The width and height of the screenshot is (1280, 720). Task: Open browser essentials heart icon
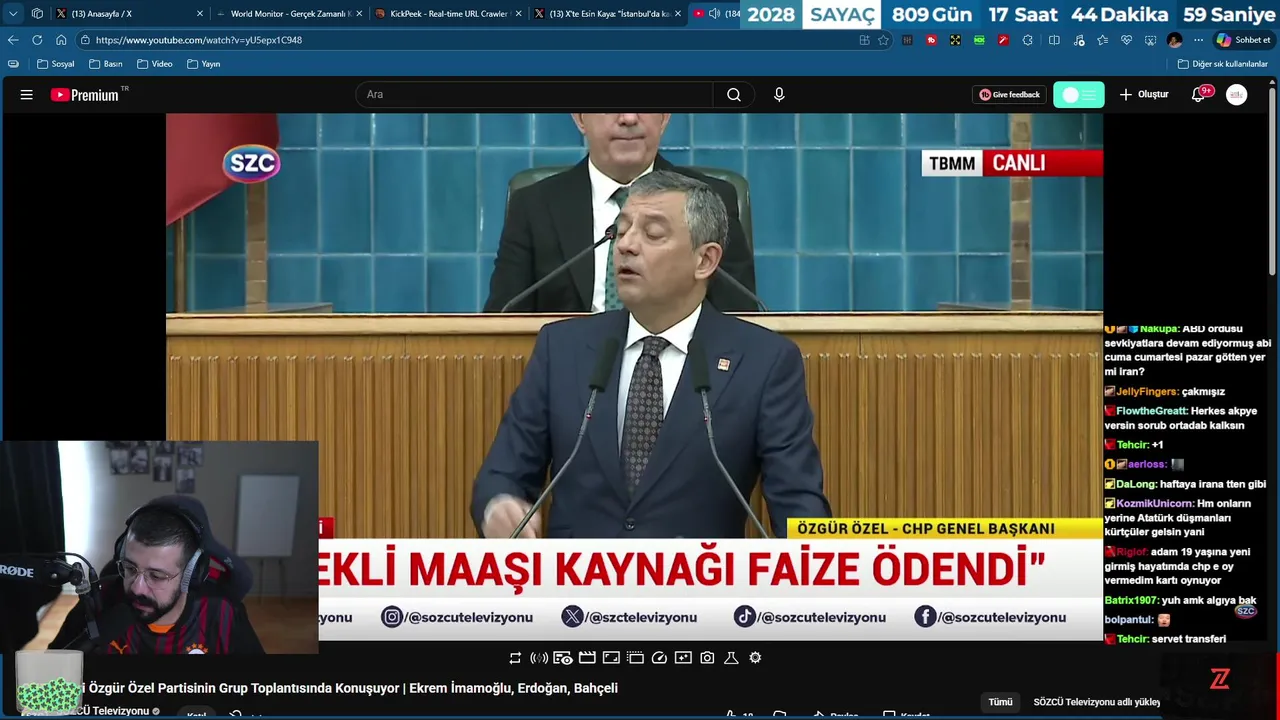pyautogui.click(x=1126, y=40)
